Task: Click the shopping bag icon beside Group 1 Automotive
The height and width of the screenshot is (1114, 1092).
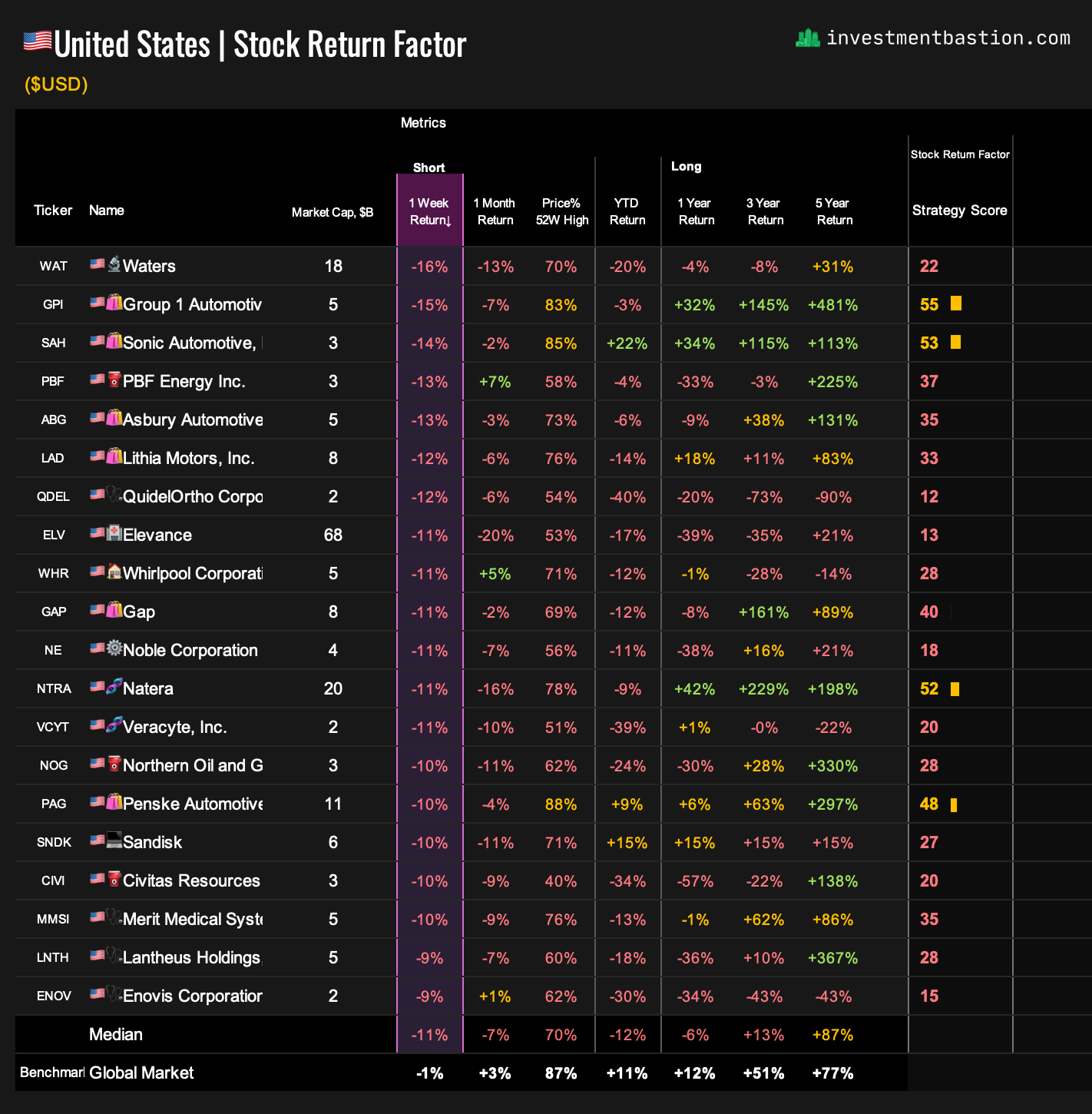Action: [114, 303]
